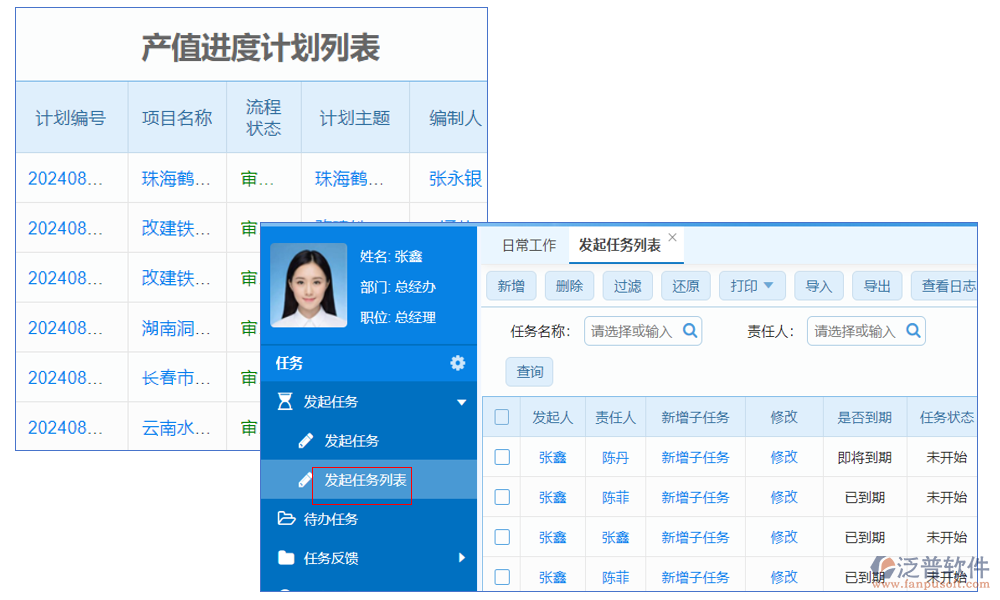Focus the 责任人 input field
The width and height of the screenshot is (1000, 600).
[866, 331]
